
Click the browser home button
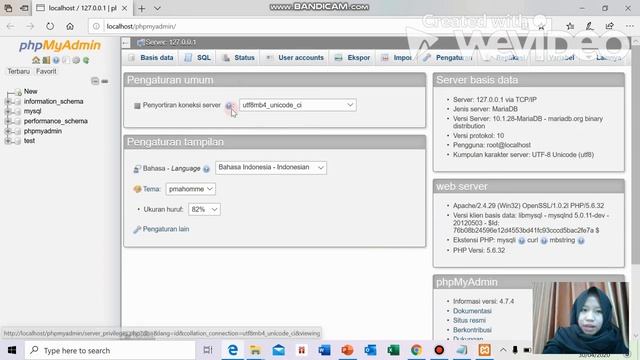(x=70, y=26)
